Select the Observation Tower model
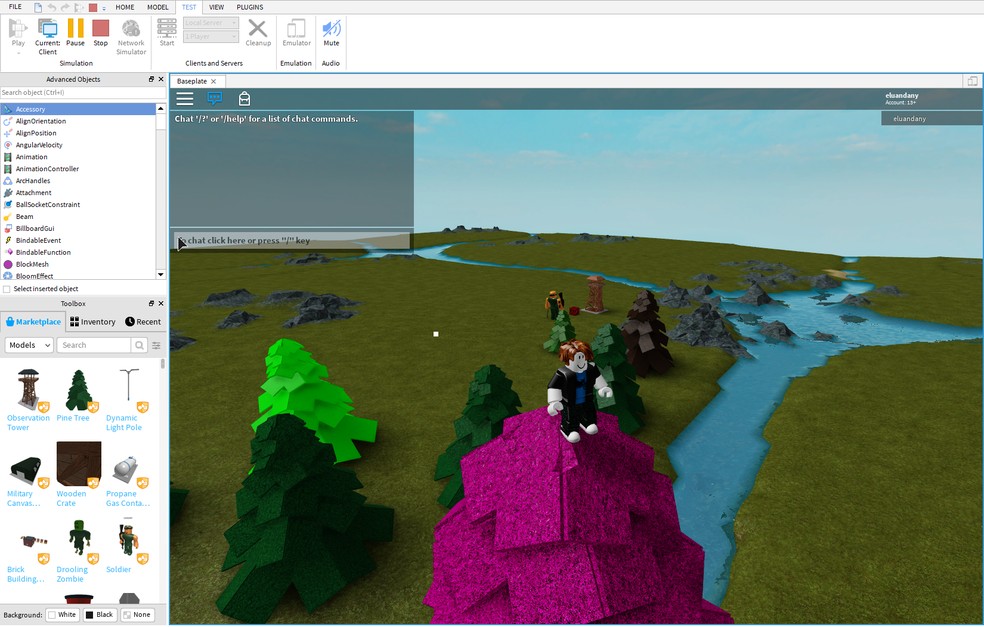984x627 pixels. coord(28,400)
